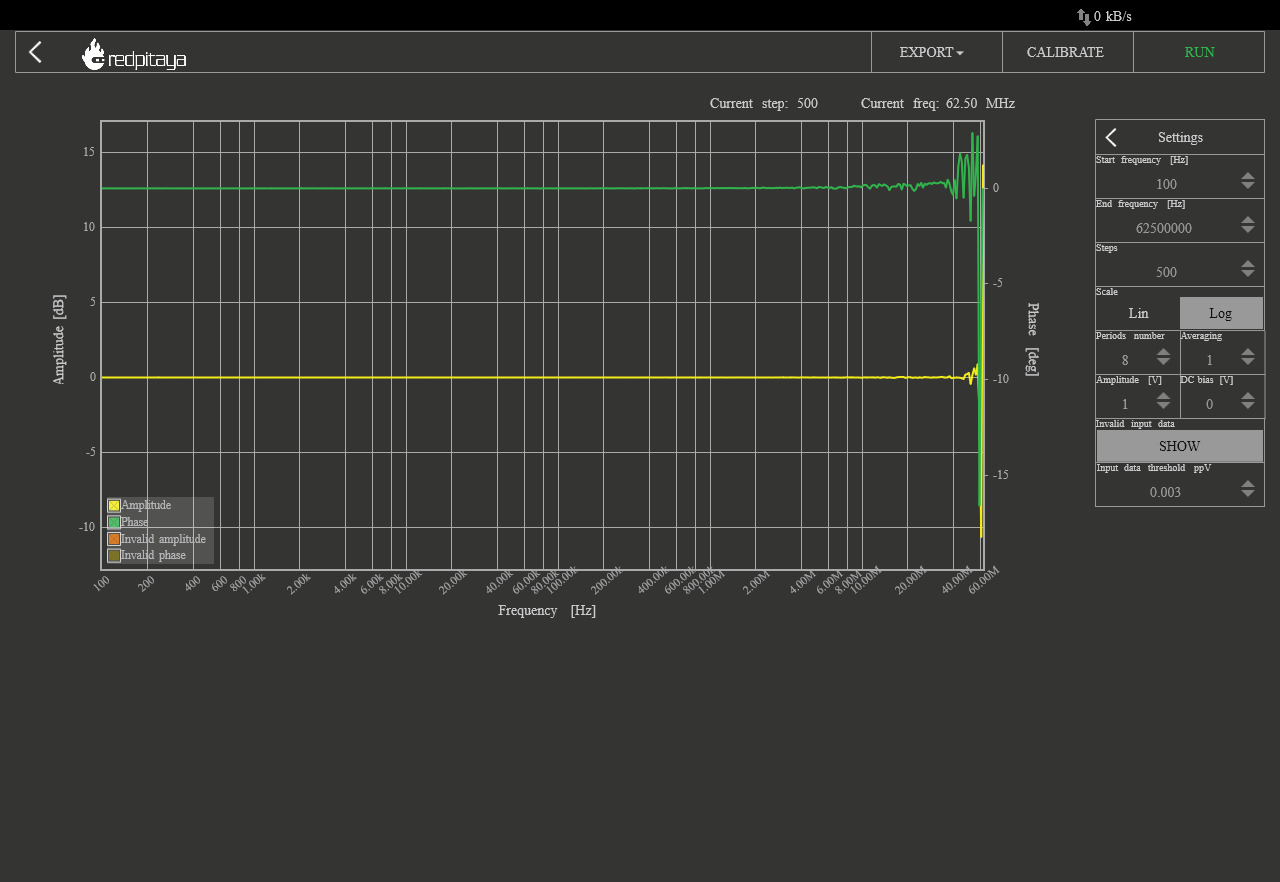Collapse the Settings panel with its back arrow
1280x882 pixels.
tap(1111, 137)
